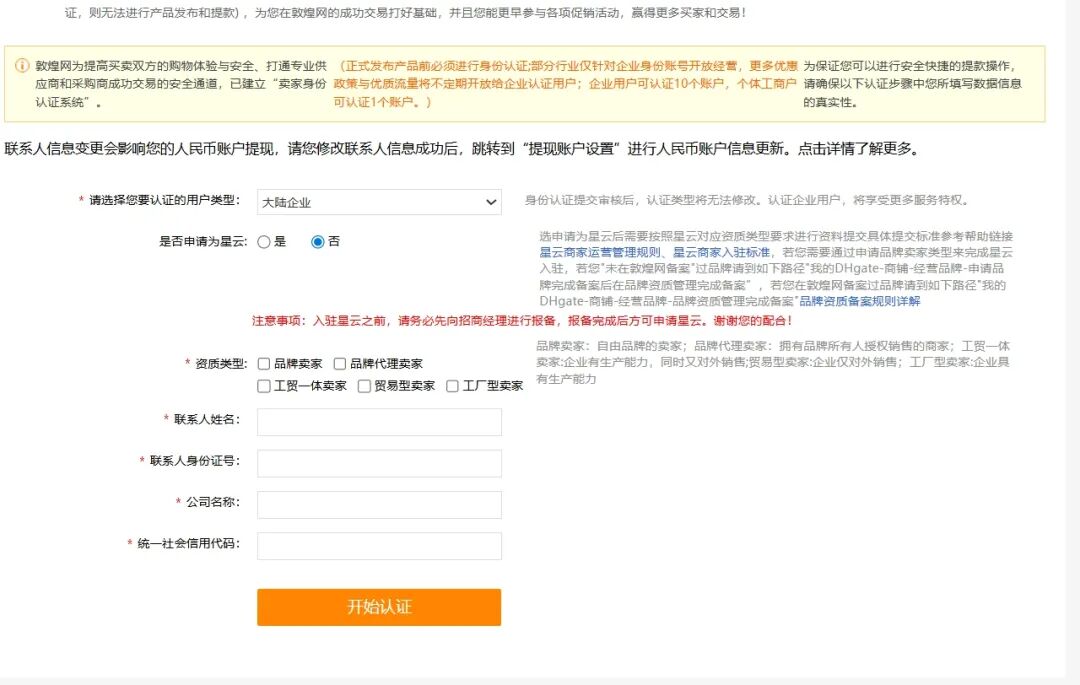Select the 否 radio button for 星云 application
The width and height of the screenshot is (1080, 685).
click(x=318, y=241)
